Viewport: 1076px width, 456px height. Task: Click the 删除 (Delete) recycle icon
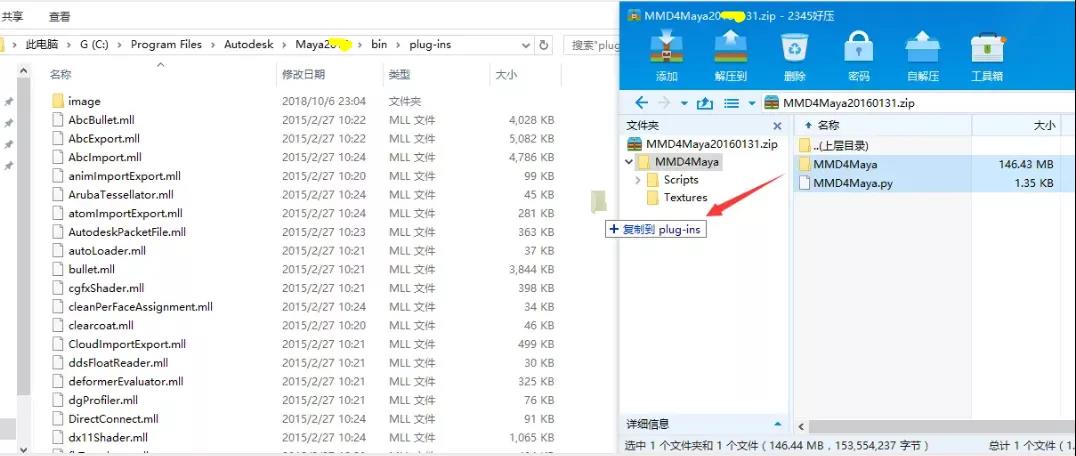[795, 56]
